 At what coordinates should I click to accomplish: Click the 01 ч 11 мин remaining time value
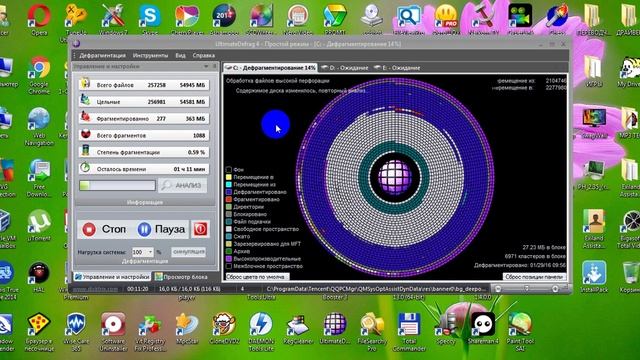[x=189, y=169]
